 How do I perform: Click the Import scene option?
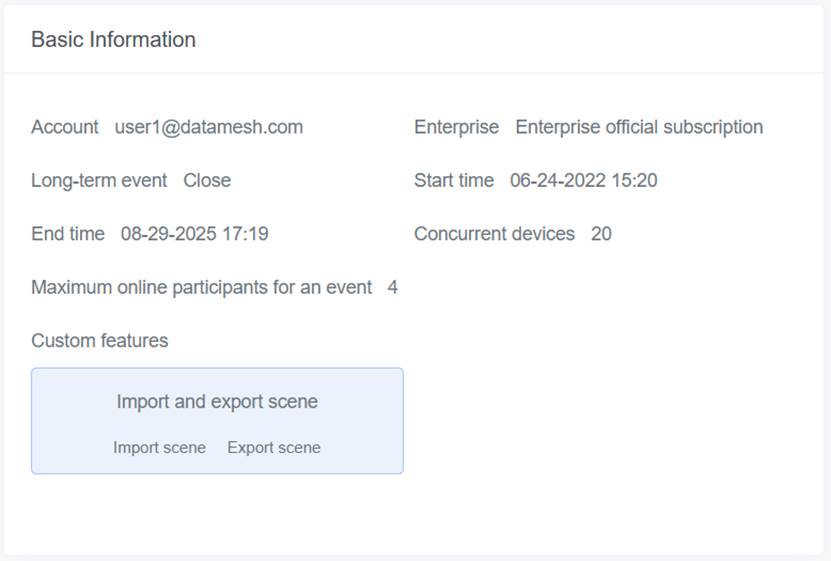[159, 448]
